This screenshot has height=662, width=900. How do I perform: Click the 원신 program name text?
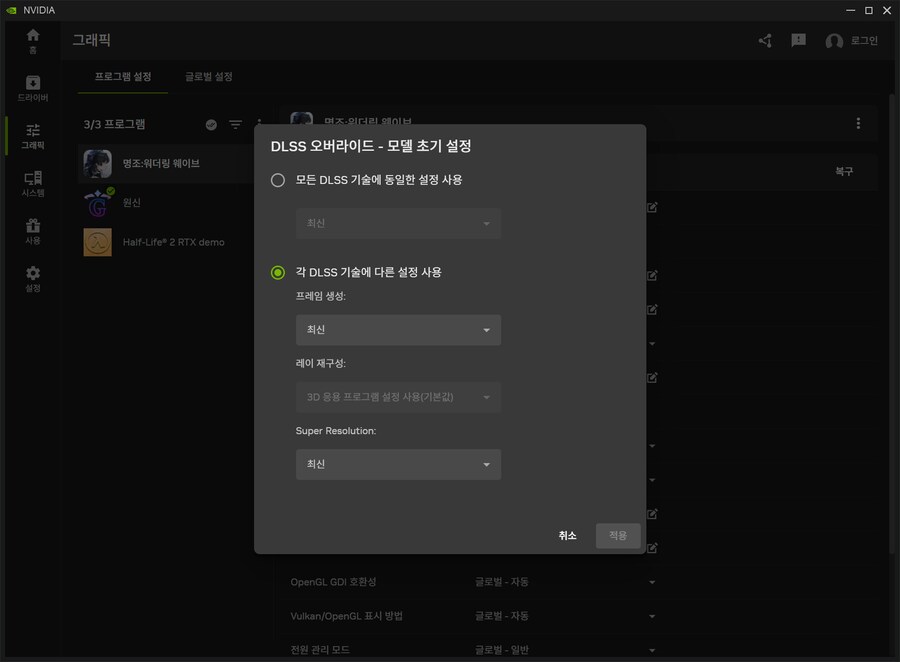point(131,203)
